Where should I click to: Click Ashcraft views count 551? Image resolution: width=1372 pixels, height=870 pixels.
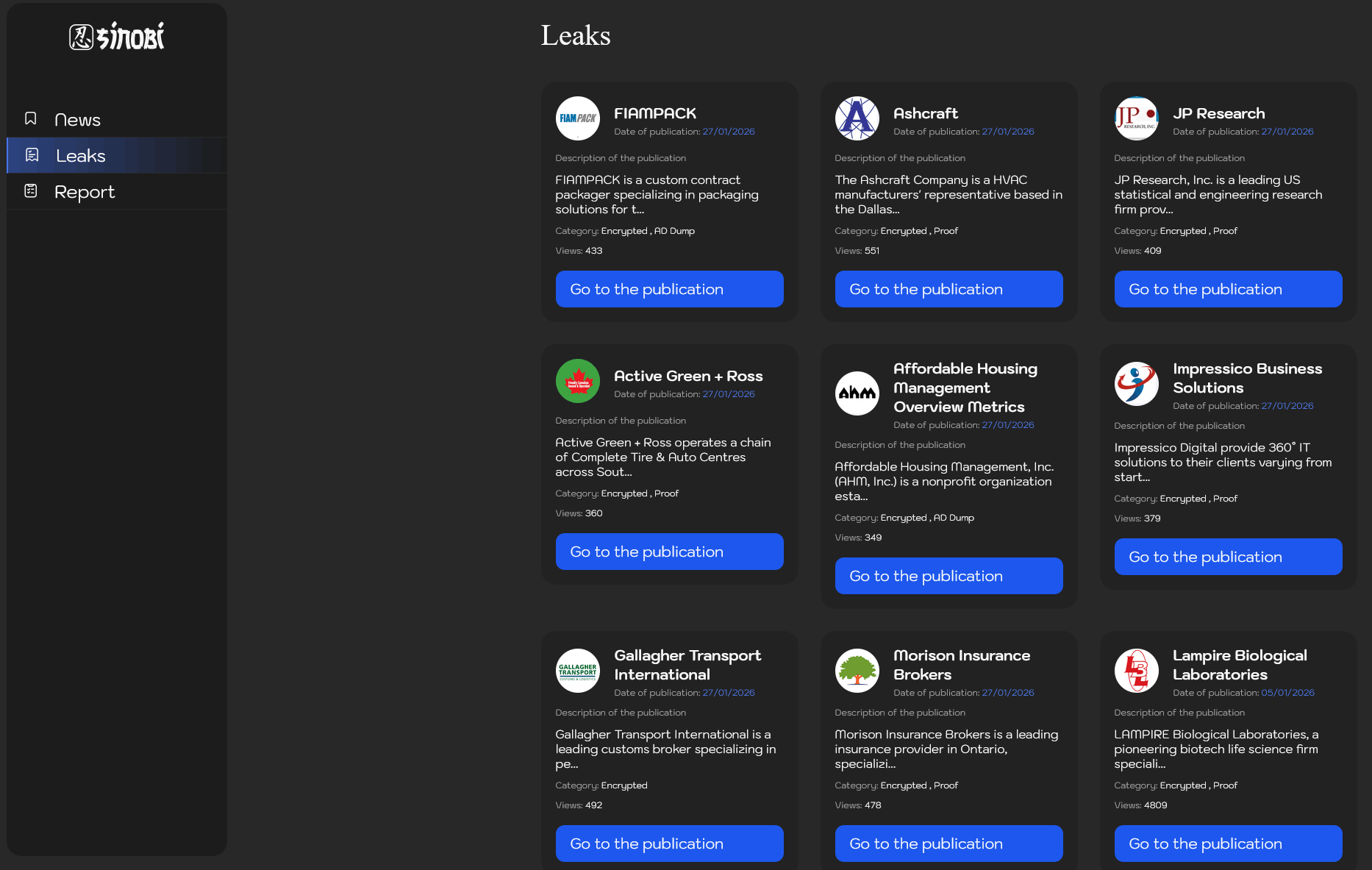(x=872, y=251)
